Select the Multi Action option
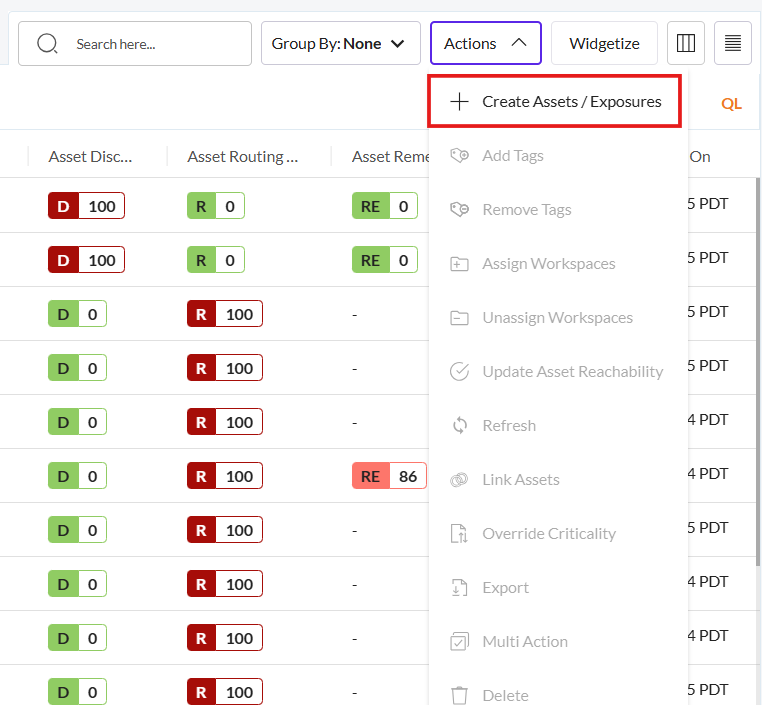The width and height of the screenshot is (762, 705). [558, 641]
